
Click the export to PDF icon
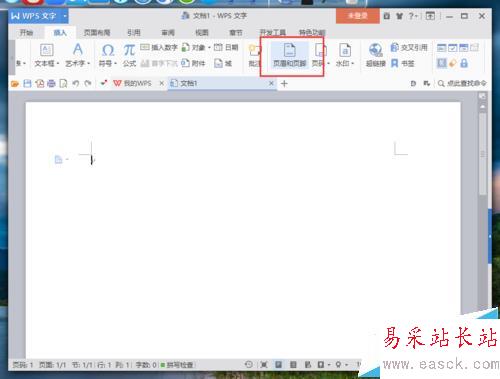coord(40,83)
